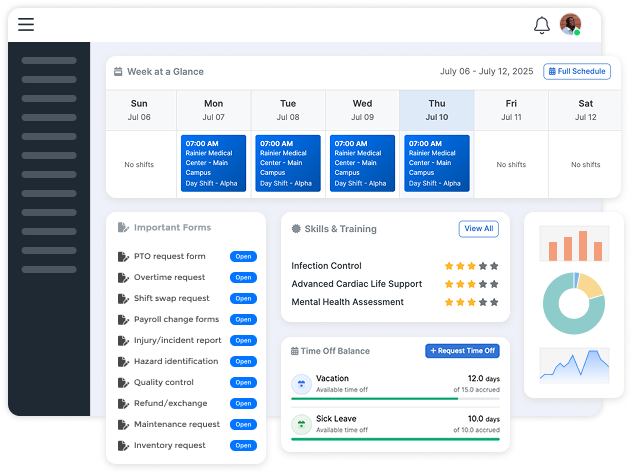Click the 'July 06 - July 12, 2025' date range

[x=486, y=71]
